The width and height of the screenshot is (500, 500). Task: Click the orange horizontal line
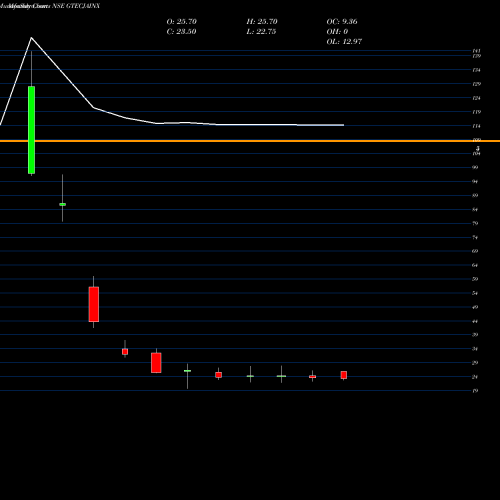[x=250, y=141]
